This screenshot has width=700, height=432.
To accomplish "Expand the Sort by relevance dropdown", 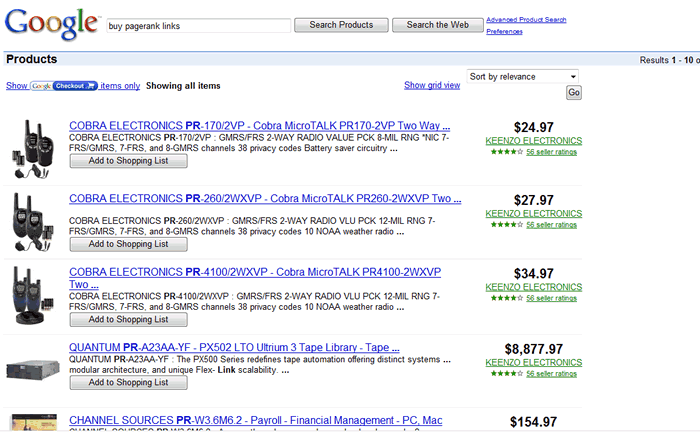I will point(523,77).
